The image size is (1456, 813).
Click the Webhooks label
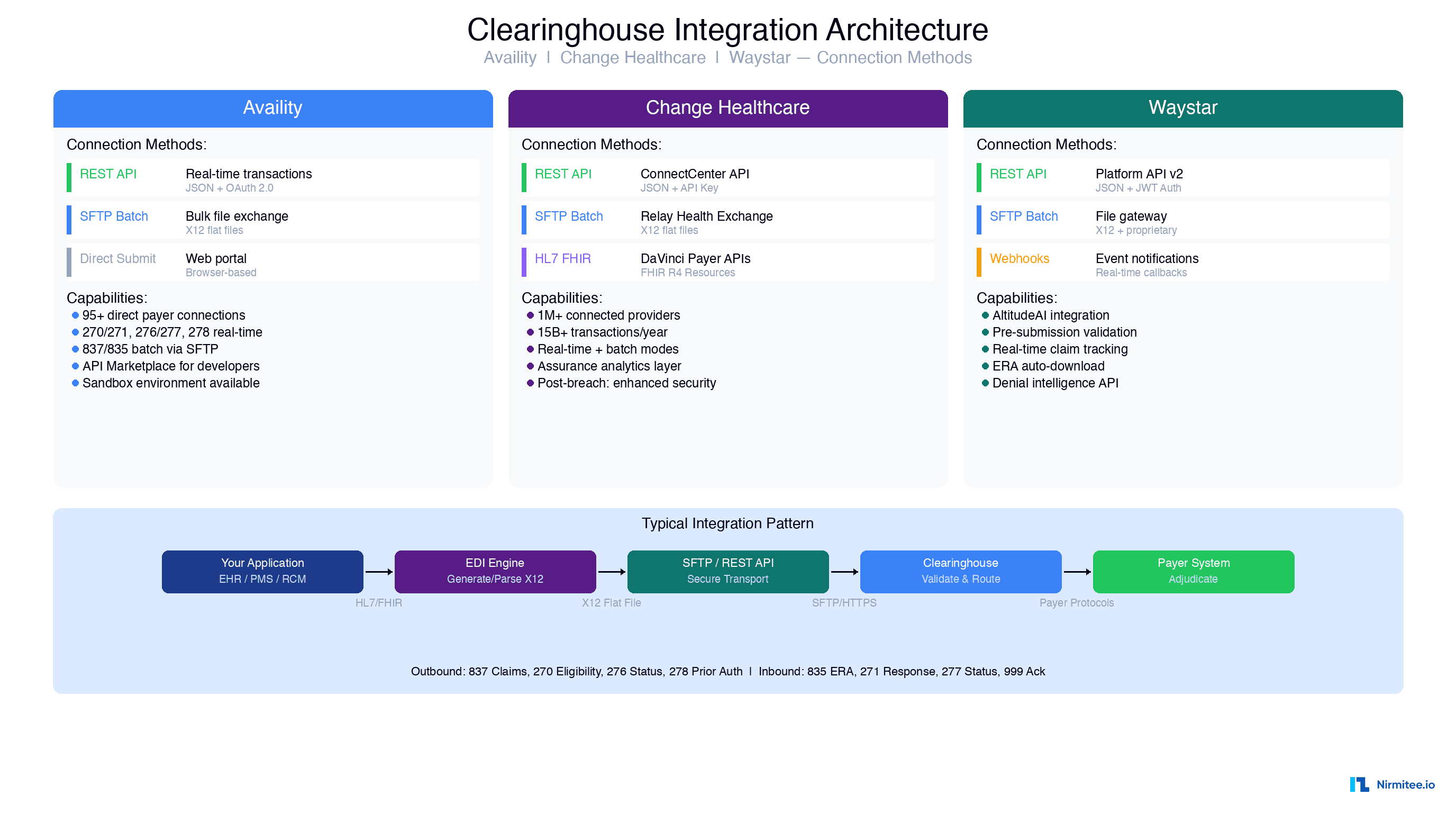1019,259
